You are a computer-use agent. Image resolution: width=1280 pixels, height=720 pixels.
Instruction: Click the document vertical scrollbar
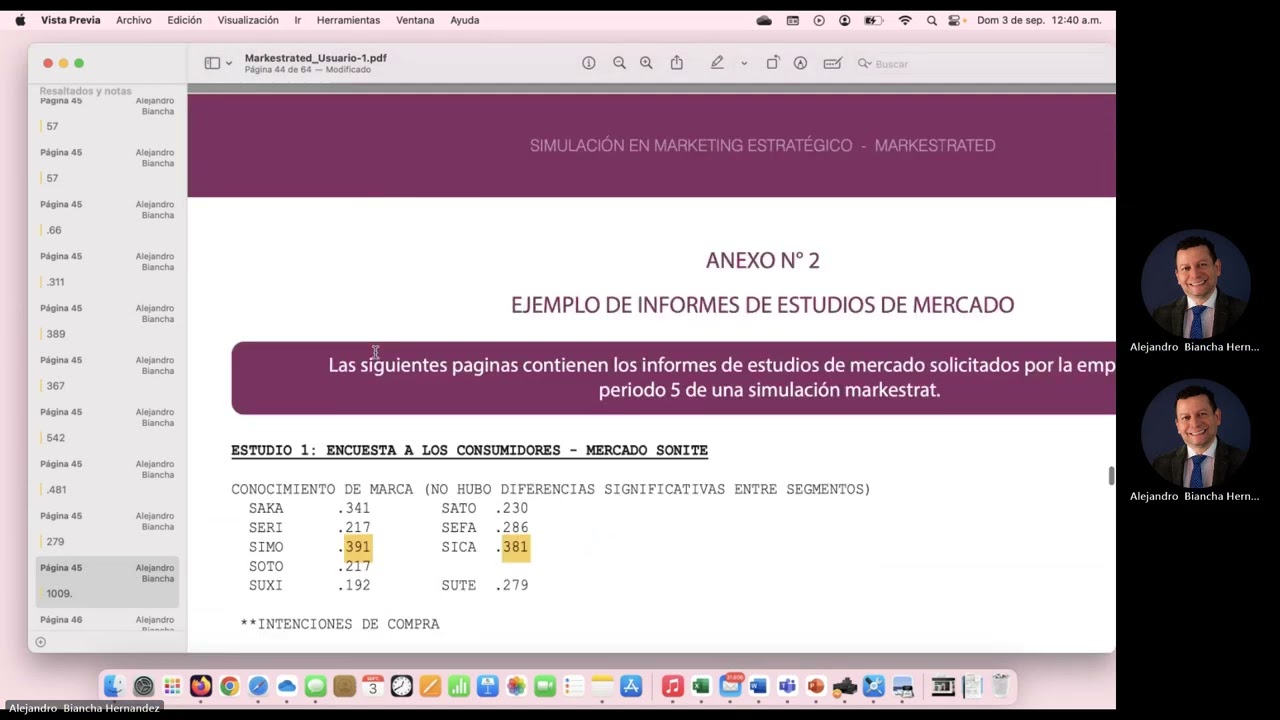click(x=1111, y=476)
